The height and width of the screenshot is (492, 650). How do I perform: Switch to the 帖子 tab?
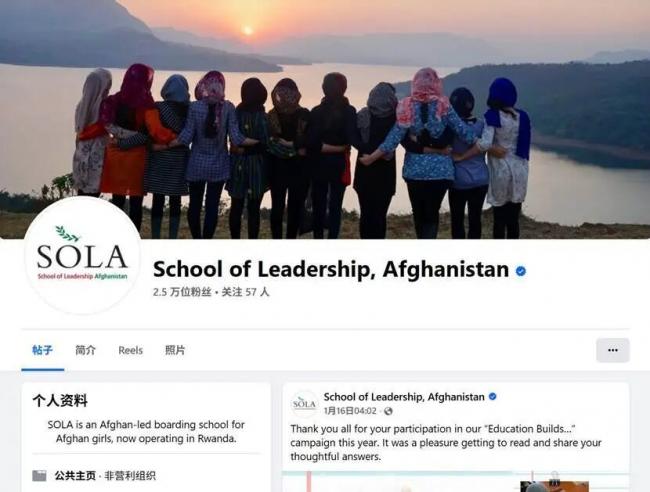42,350
